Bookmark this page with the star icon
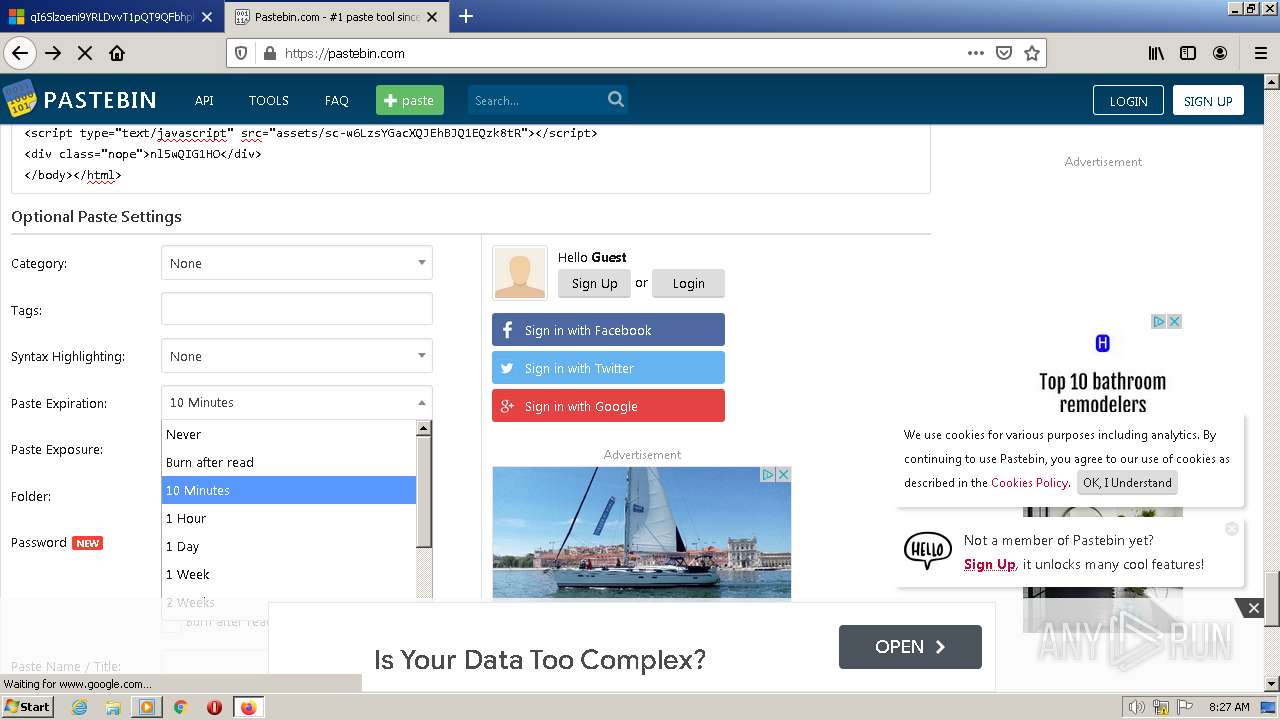This screenshot has height=720, width=1280. click(x=1032, y=53)
